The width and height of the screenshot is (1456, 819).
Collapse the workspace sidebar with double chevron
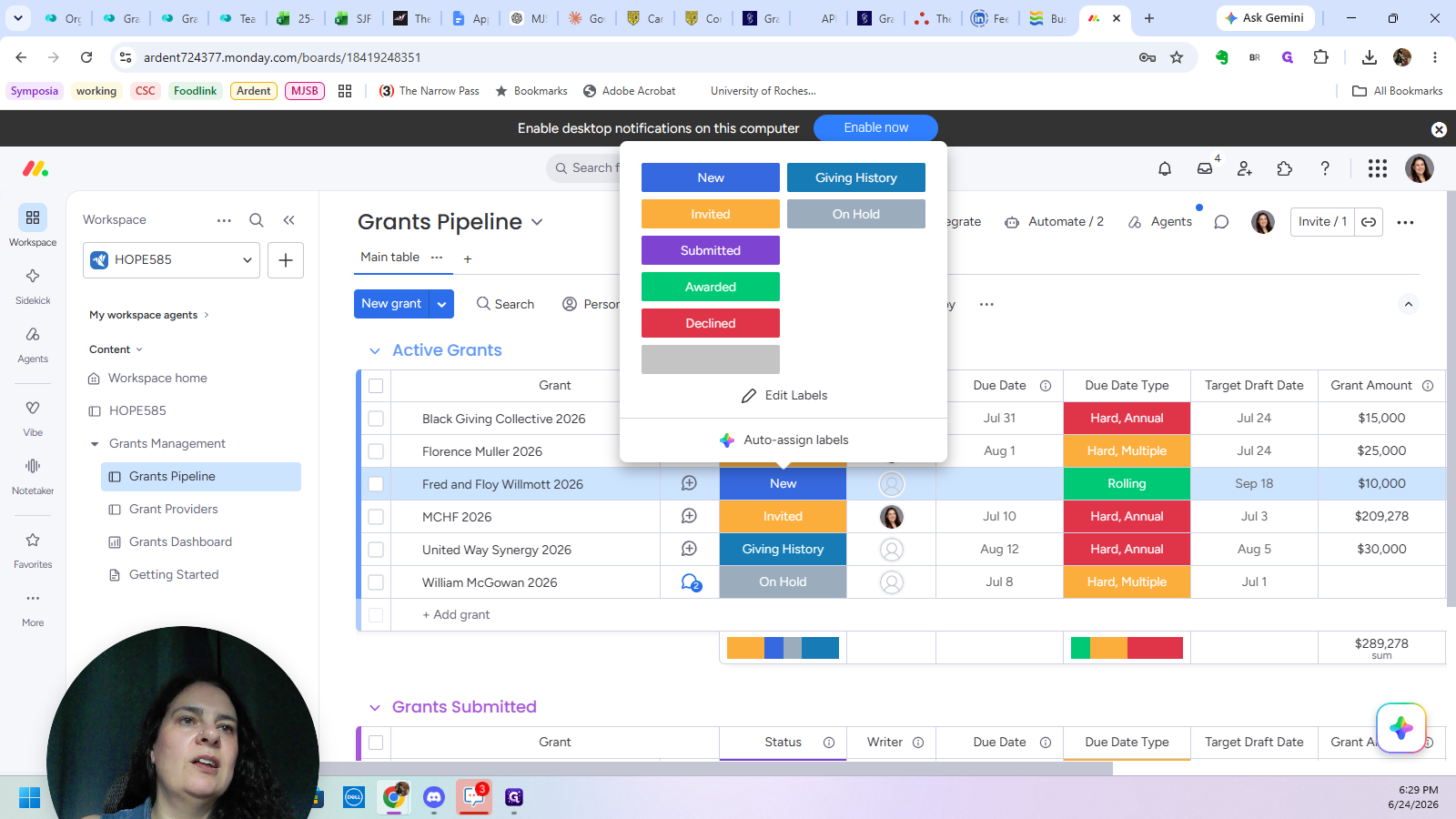tap(288, 220)
